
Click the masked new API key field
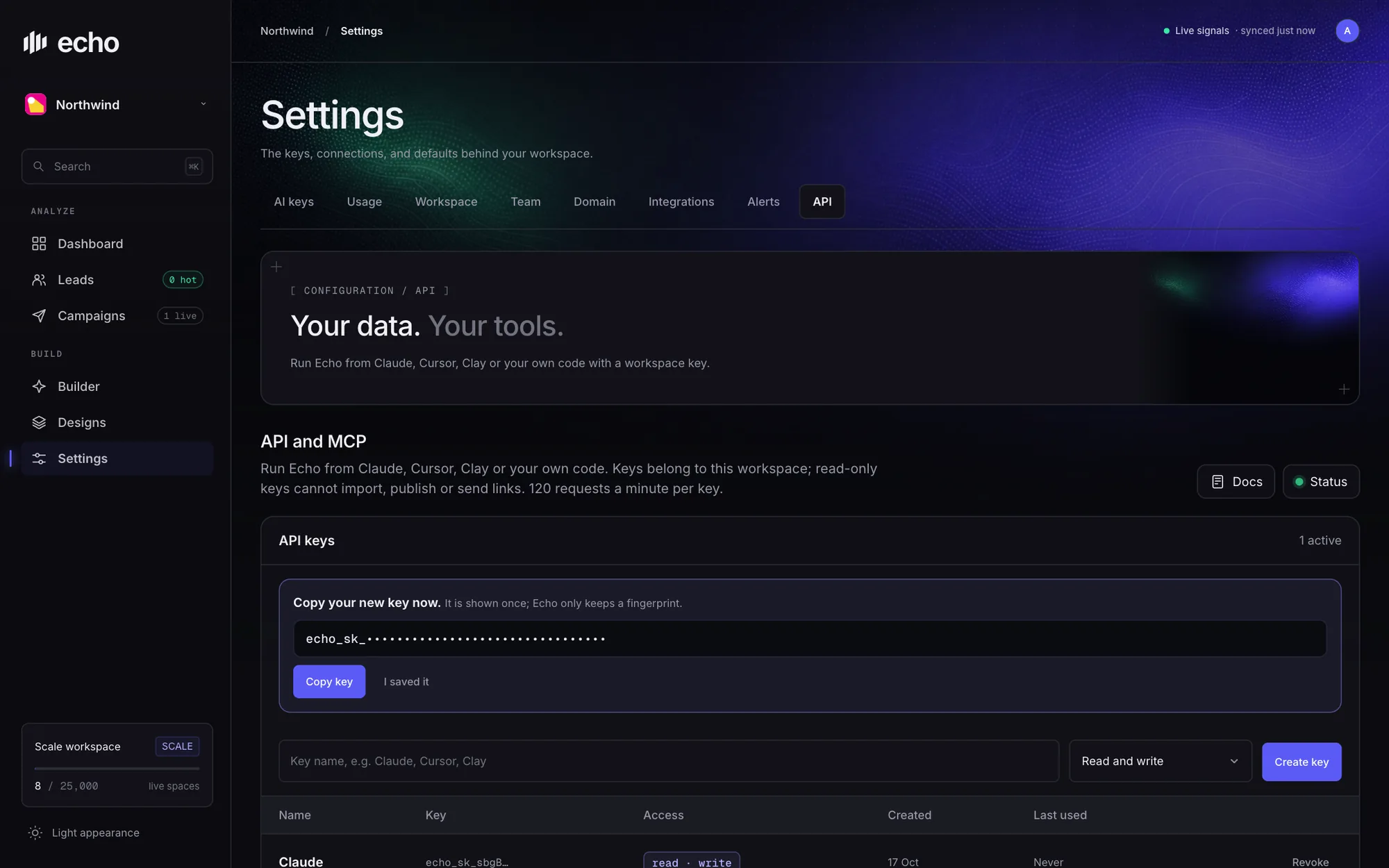click(810, 639)
